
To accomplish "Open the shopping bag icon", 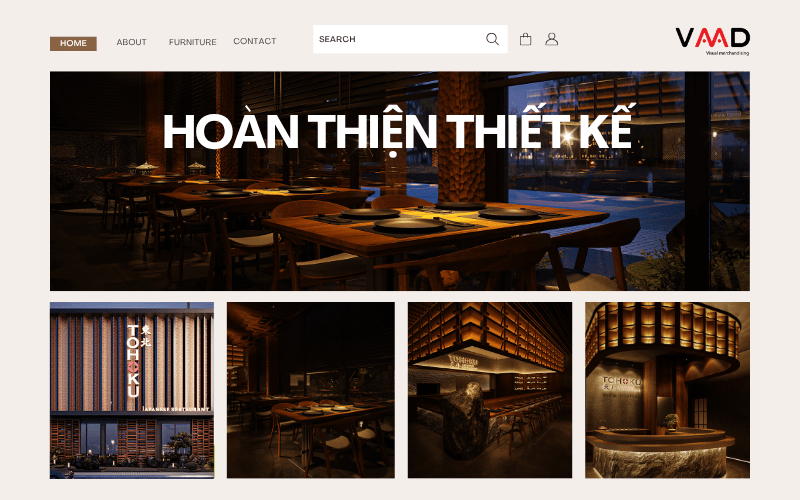I will (525, 39).
